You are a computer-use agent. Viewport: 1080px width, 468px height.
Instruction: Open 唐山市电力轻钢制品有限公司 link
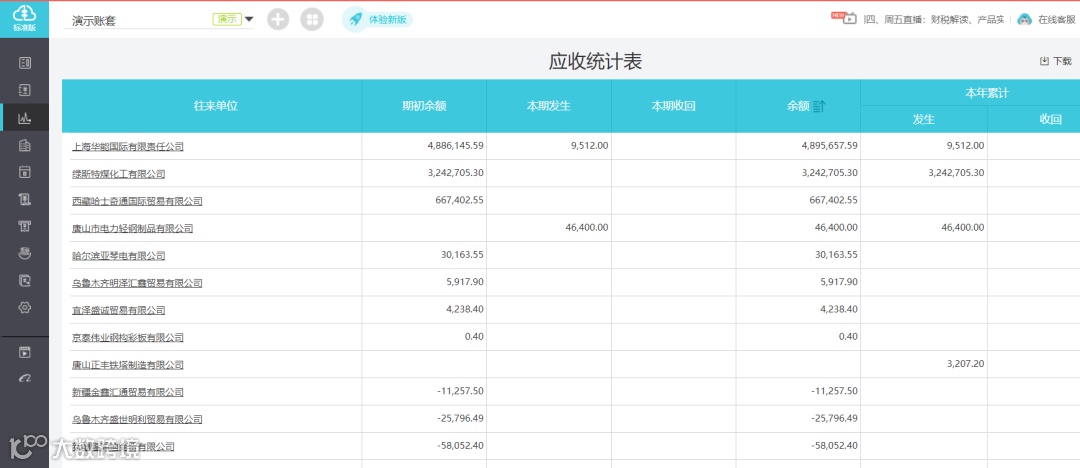[132, 228]
